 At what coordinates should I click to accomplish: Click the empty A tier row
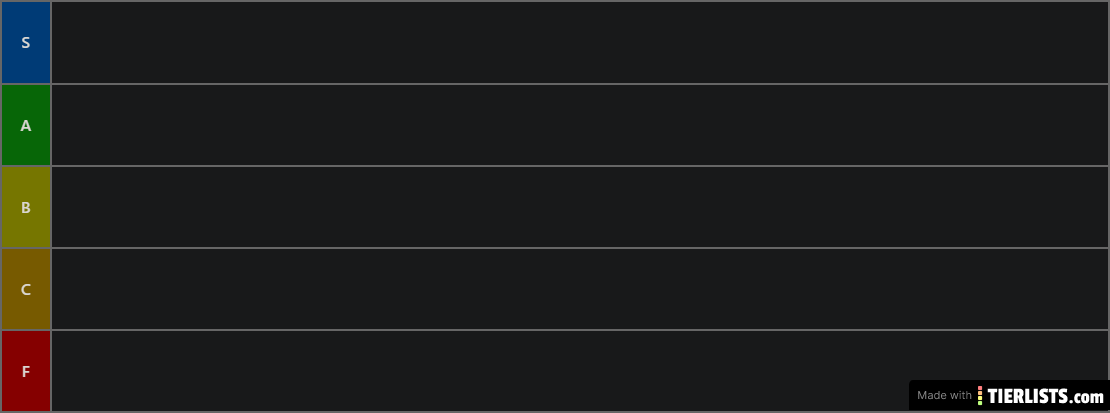pos(580,125)
